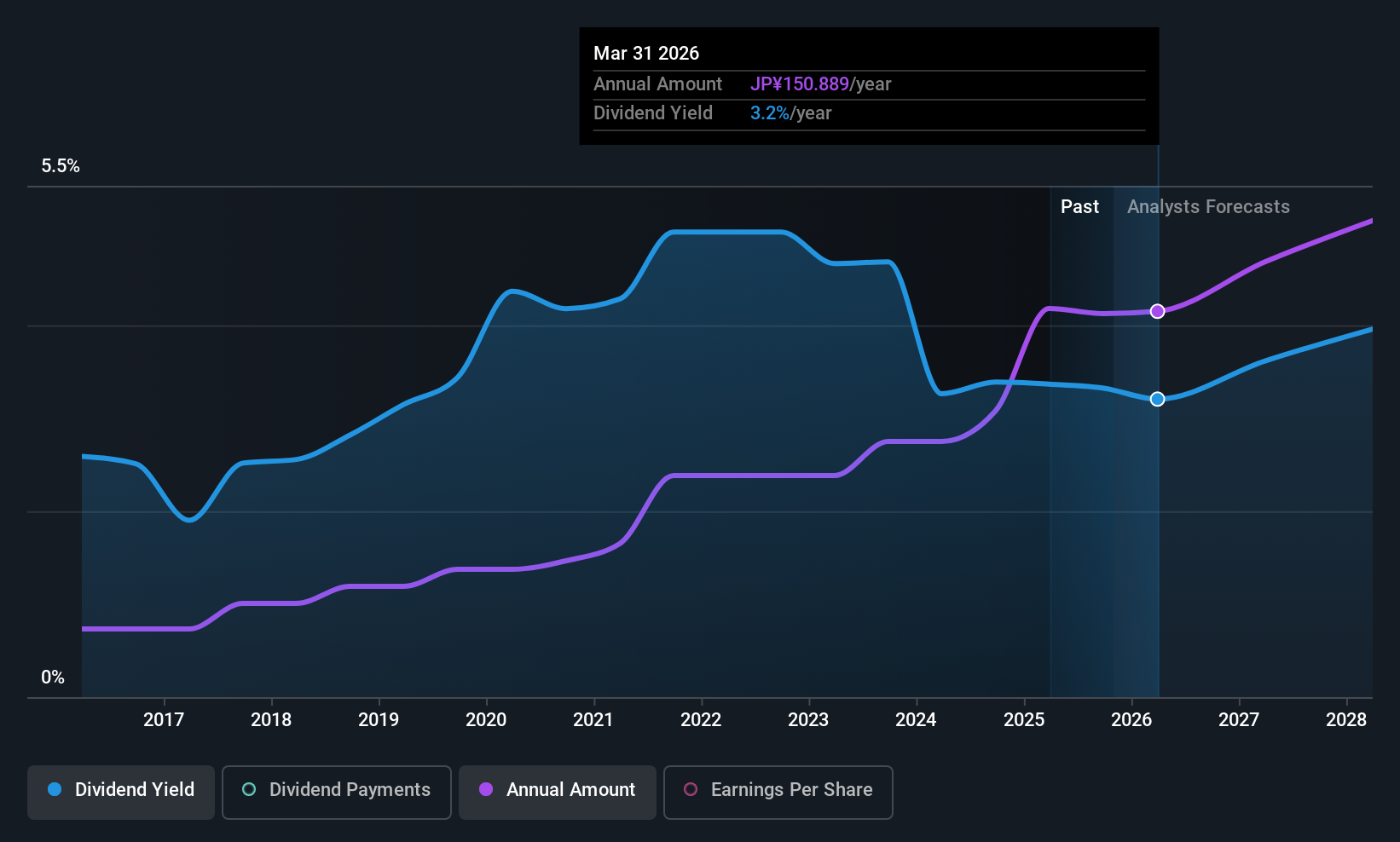Click the Earnings Per Share legend button
1400x842 pixels.
778,793
